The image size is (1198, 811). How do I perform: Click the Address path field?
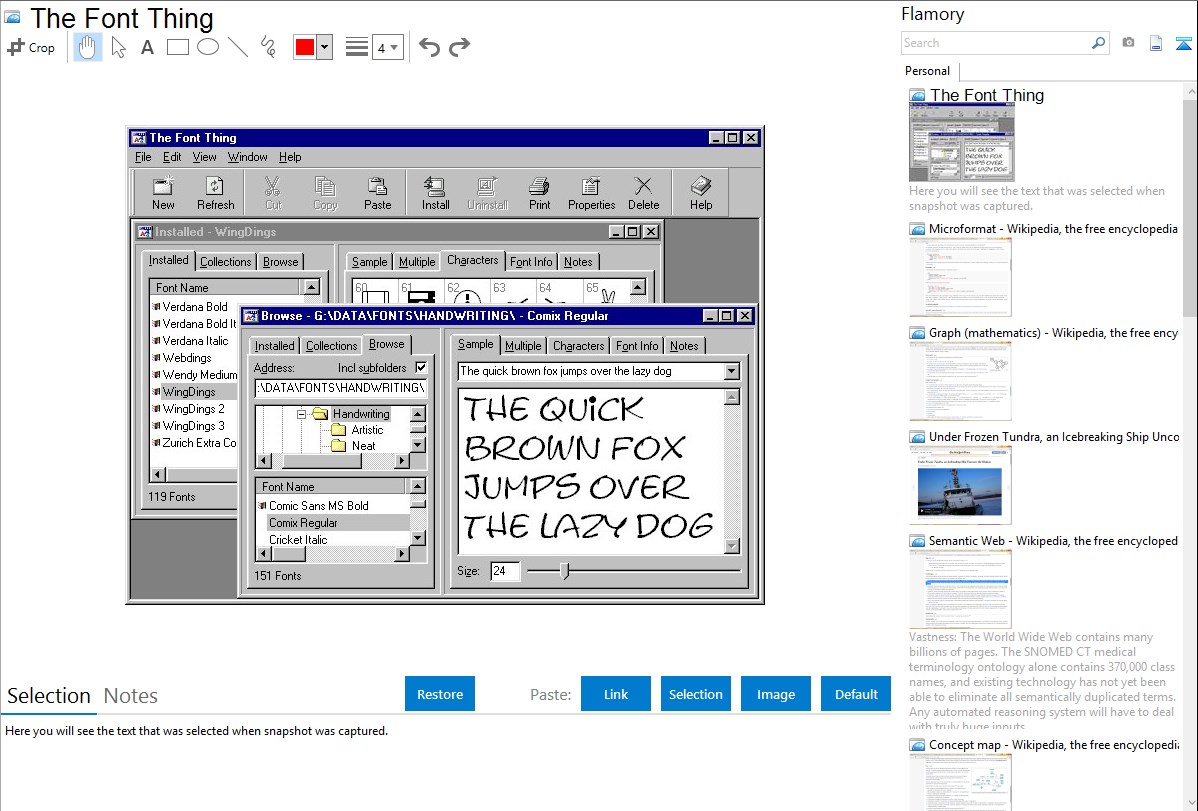(x=341, y=388)
